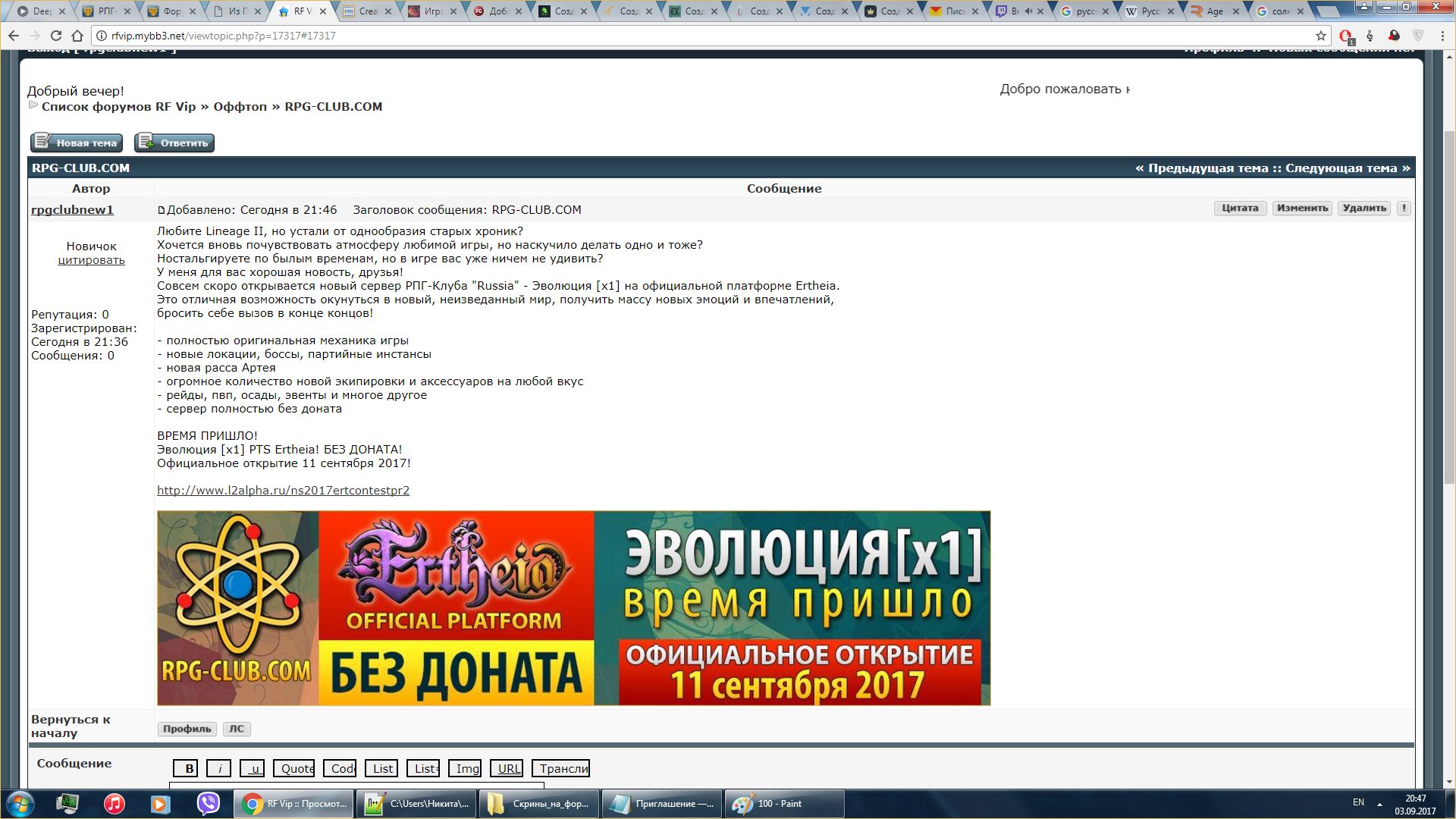Open the media player taskbar icon
This screenshot has width=1456, height=819.
point(160,804)
